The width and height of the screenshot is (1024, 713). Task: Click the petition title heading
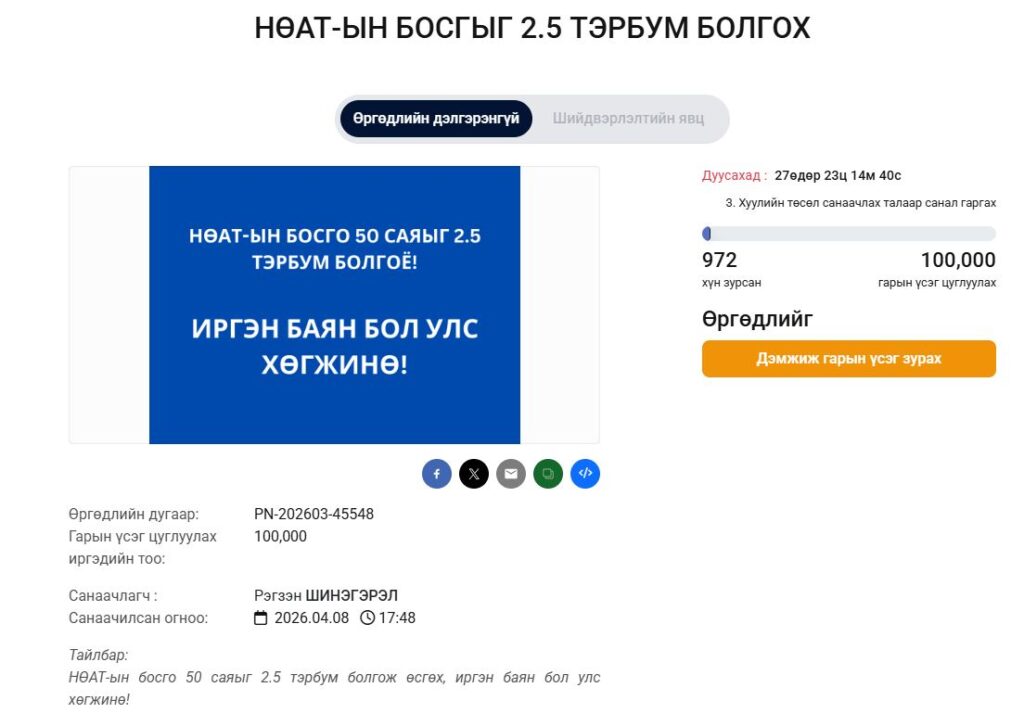tap(532, 29)
